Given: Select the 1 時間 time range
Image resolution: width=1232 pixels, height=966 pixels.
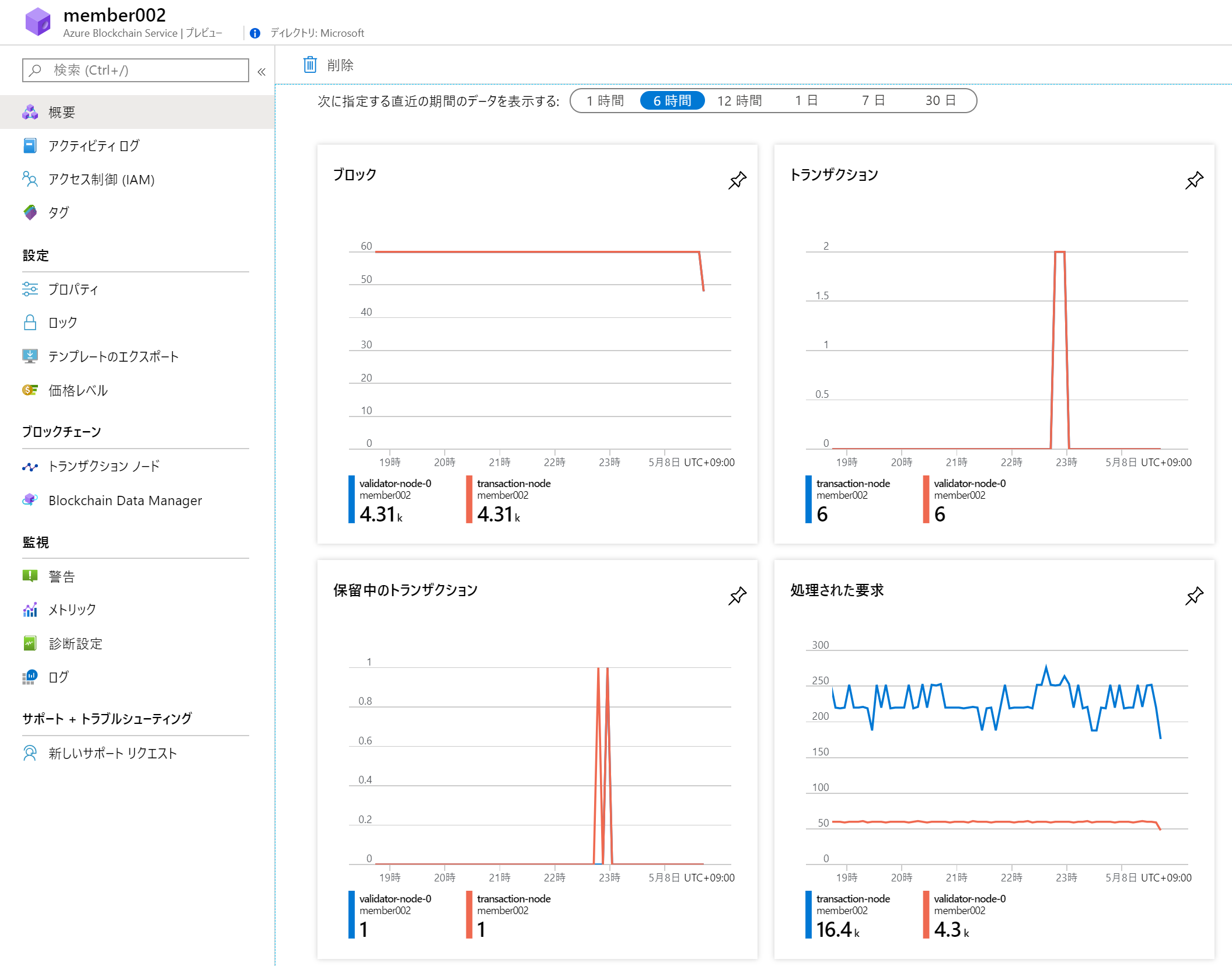Looking at the screenshot, I should click(605, 101).
